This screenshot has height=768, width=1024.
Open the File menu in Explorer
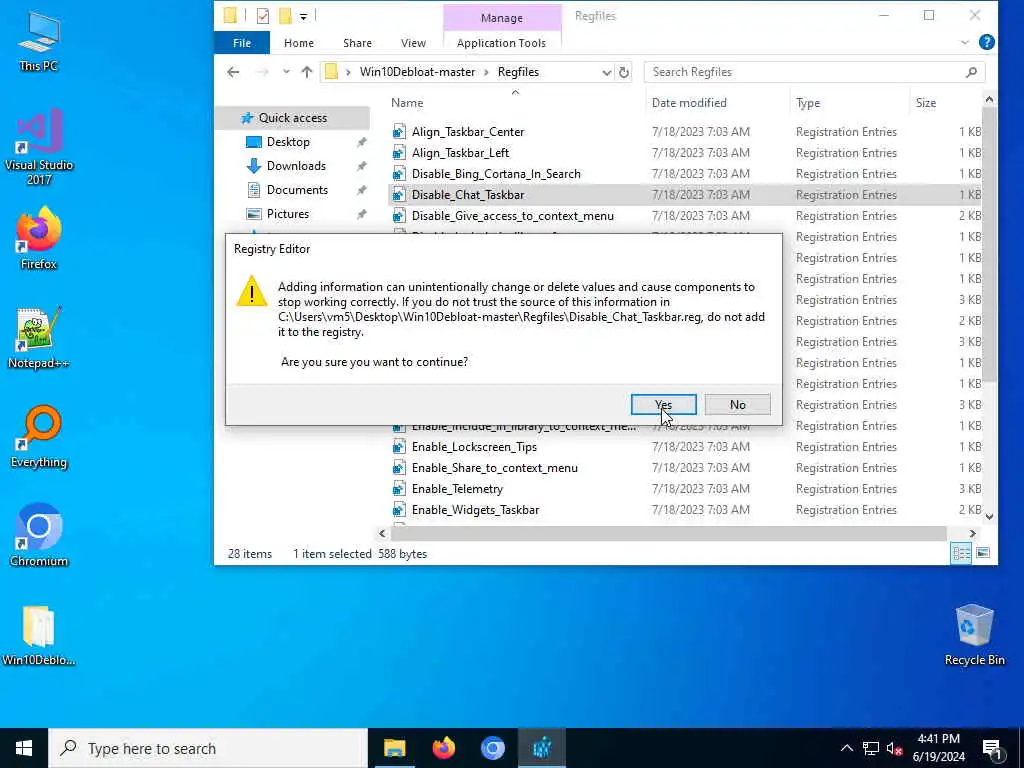point(242,43)
